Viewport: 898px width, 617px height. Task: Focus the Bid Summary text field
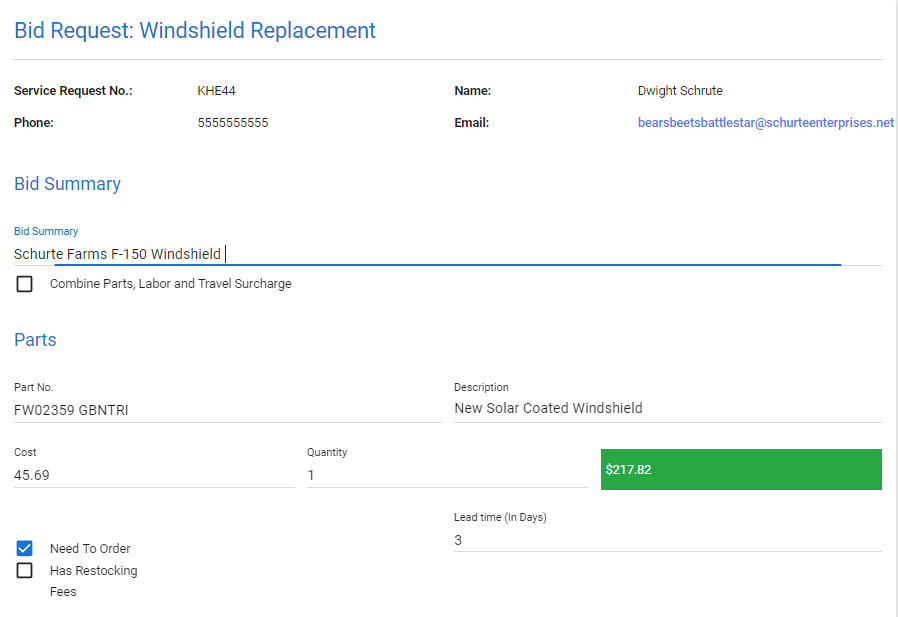point(447,254)
